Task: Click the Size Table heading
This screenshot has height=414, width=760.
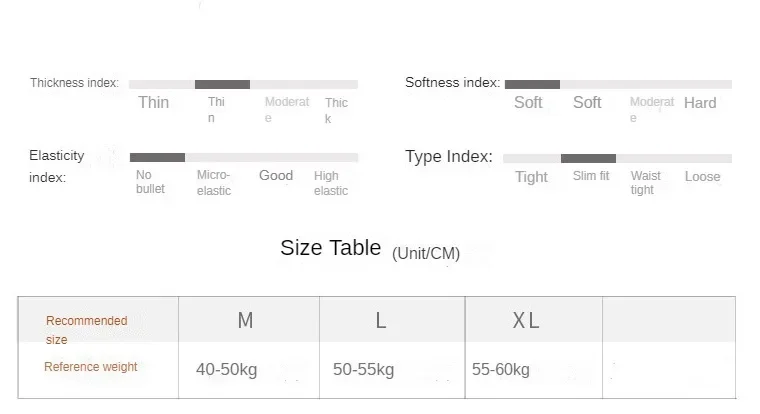Action: pyautogui.click(x=330, y=248)
